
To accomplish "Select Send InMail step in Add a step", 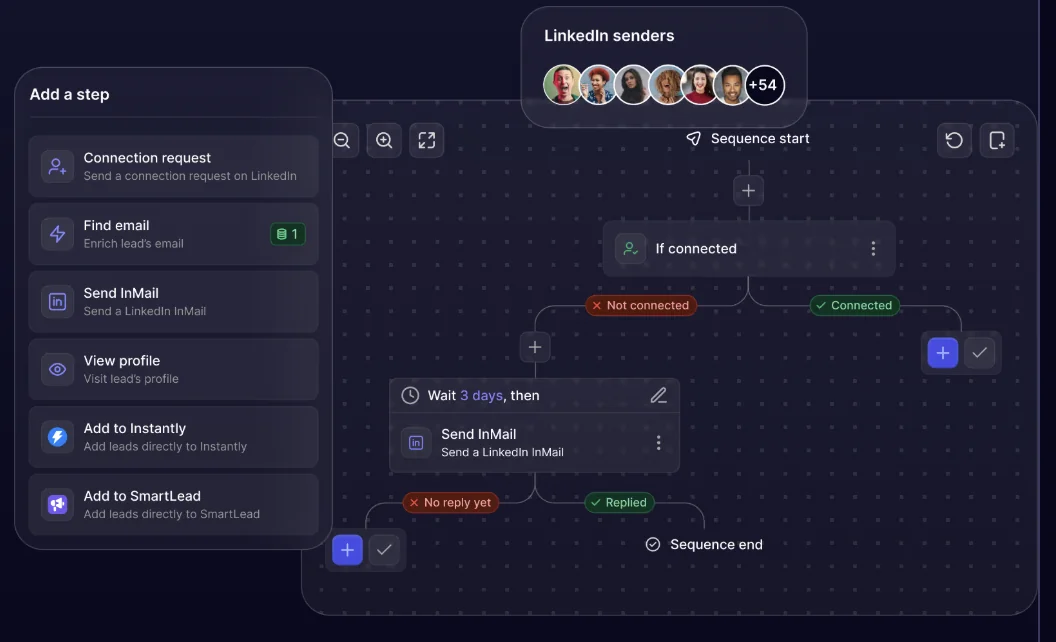I will [173, 302].
